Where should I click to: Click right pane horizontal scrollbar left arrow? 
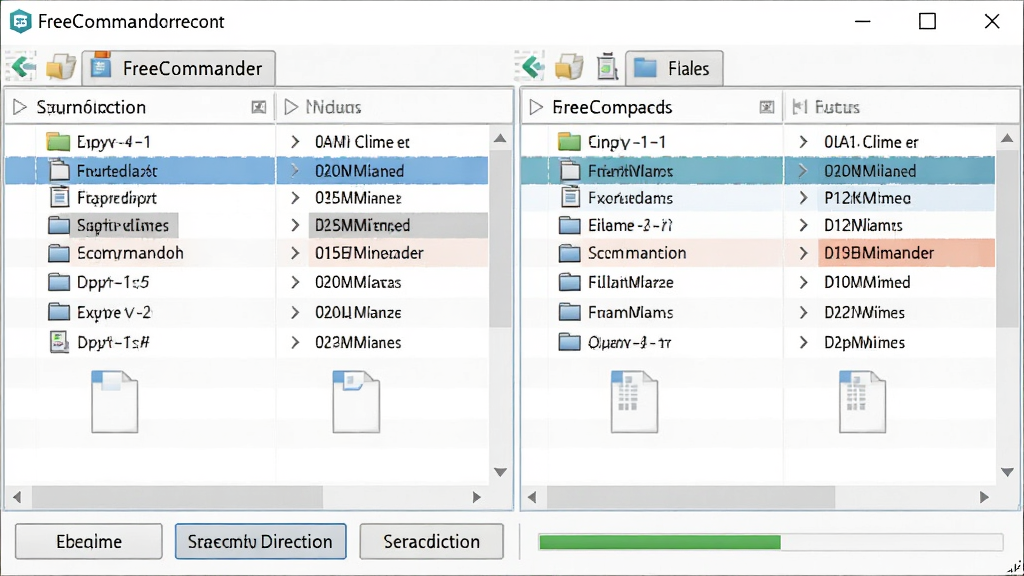pos(532,497)
